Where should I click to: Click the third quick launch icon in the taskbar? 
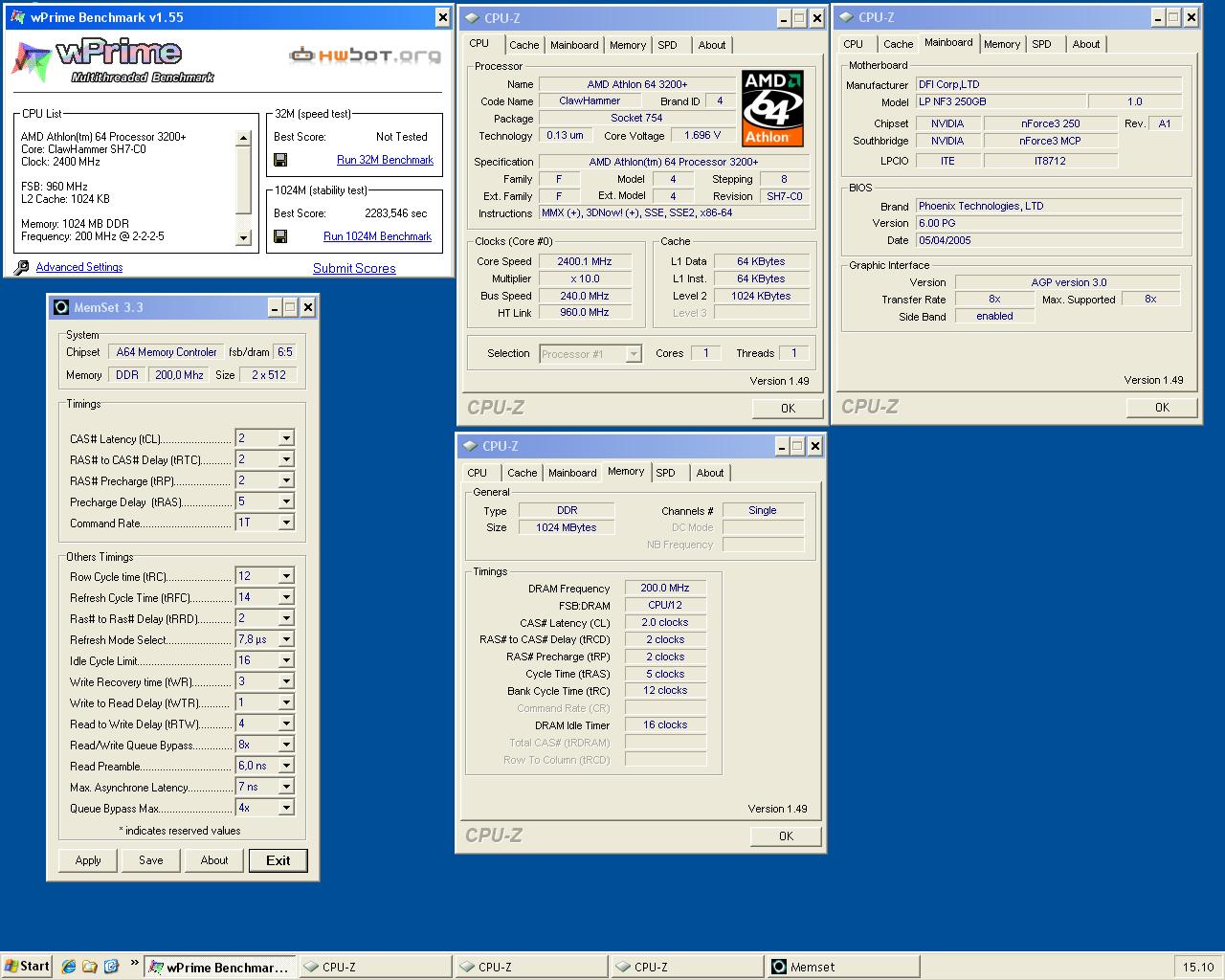point(111,967)
